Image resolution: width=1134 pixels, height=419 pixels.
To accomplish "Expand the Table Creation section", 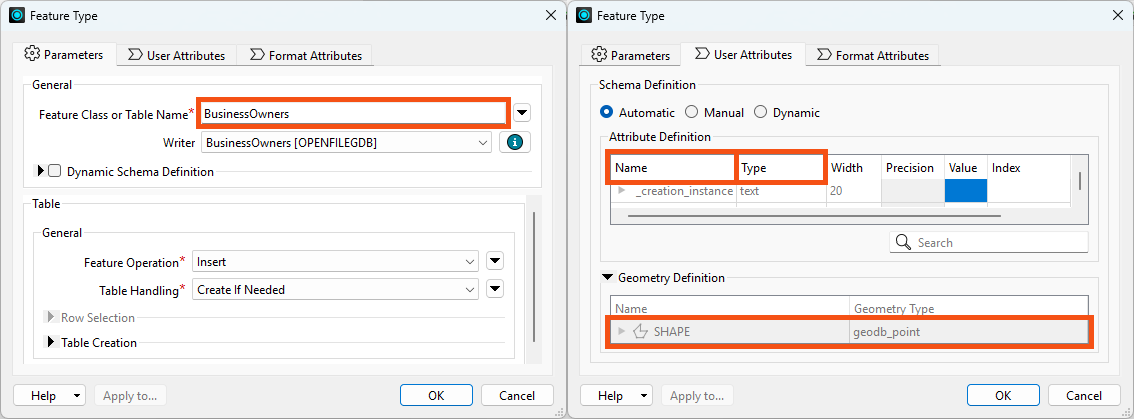I will click(x=51, y=342).
